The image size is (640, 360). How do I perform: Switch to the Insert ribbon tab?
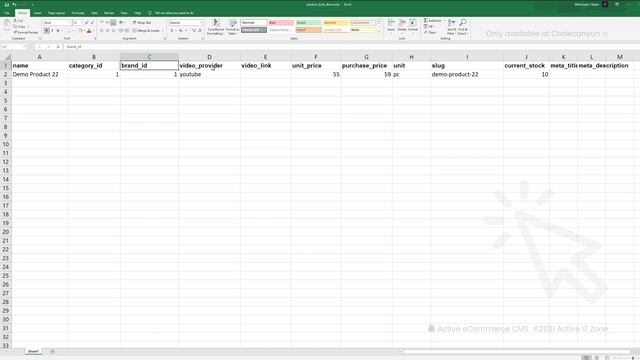click(37, 13)
